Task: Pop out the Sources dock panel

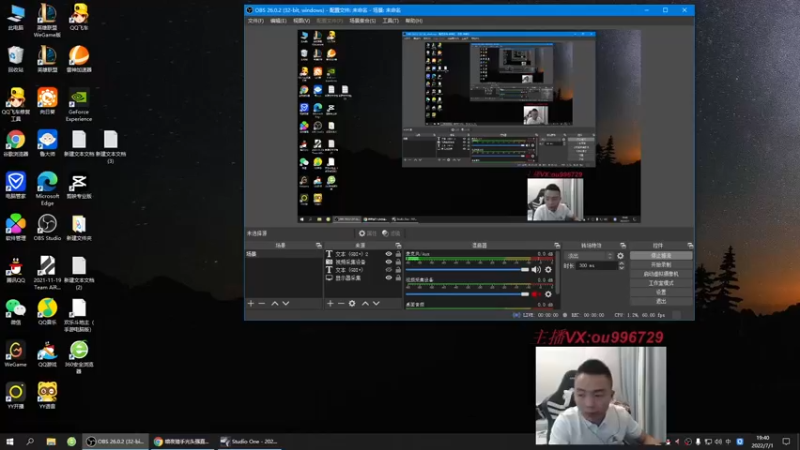Action: point(398,245)
